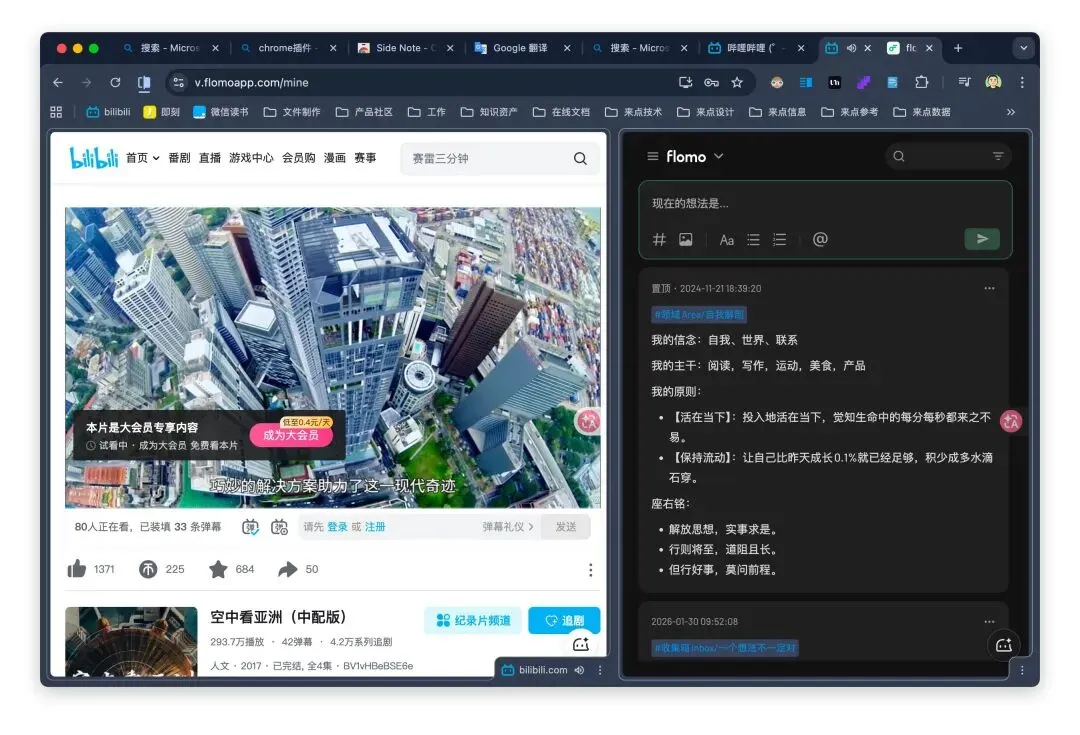Image resolution: width=1080 pixels, height=735 pixels.
Task: Open 番剧 in bilibili navigation
Action: 179,158
